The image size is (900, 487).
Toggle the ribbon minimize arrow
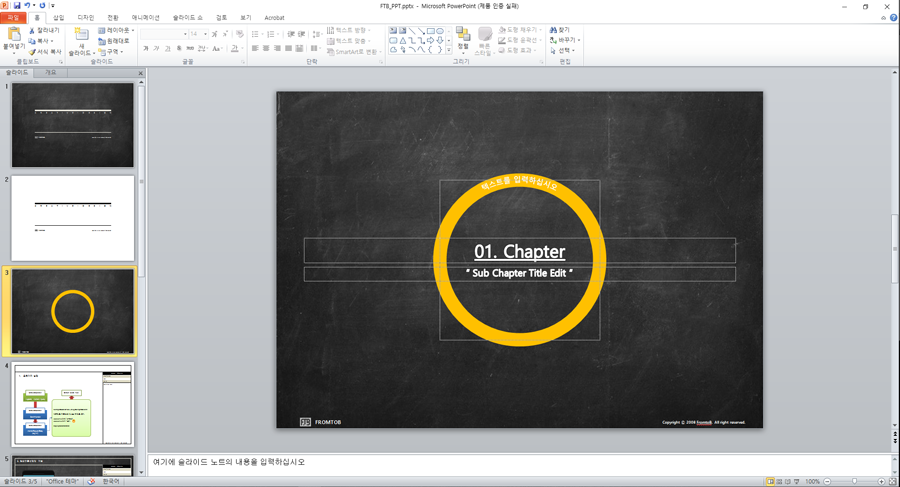[x=883, y=18]
